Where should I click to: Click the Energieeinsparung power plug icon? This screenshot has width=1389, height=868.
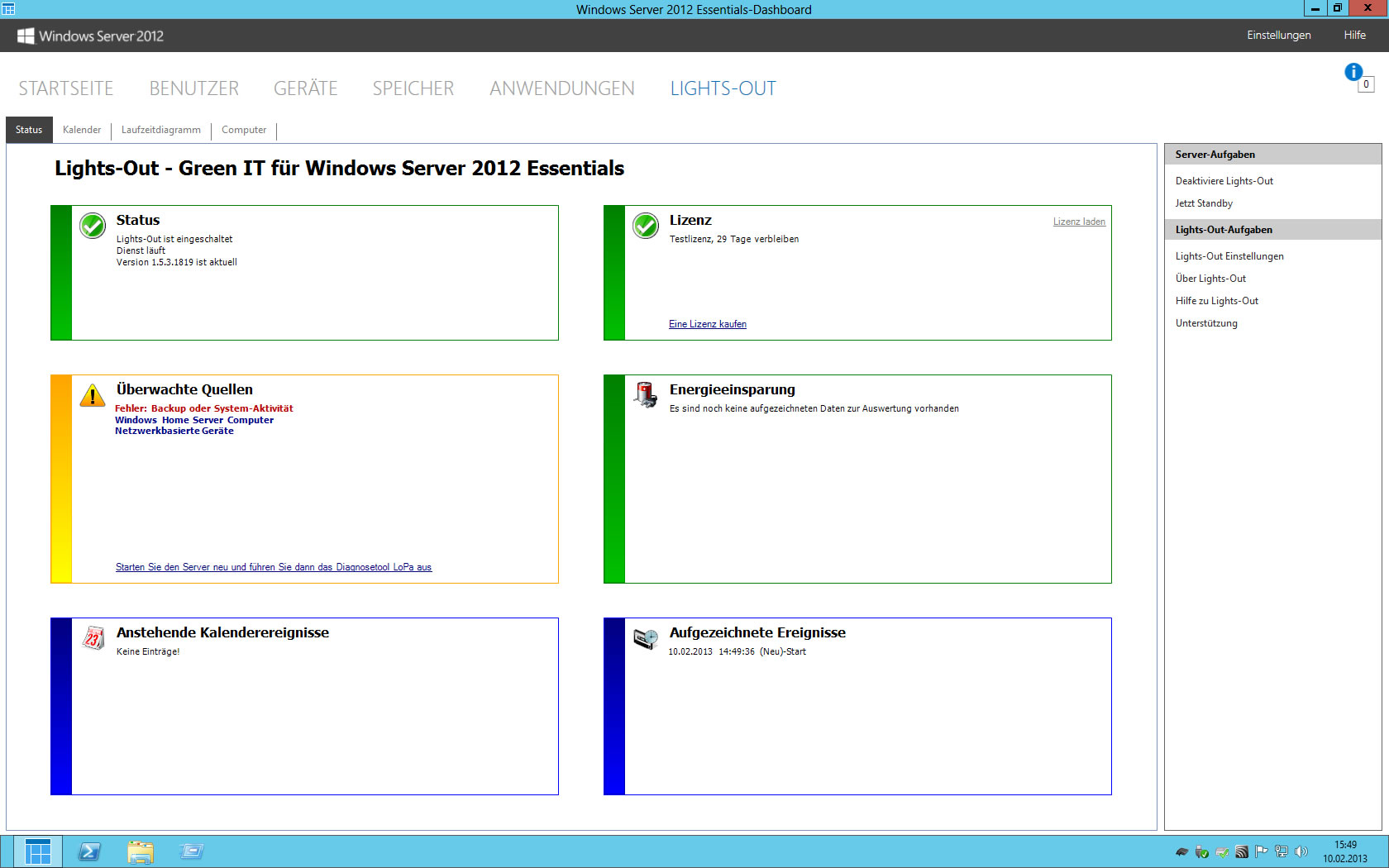point(646,394)
